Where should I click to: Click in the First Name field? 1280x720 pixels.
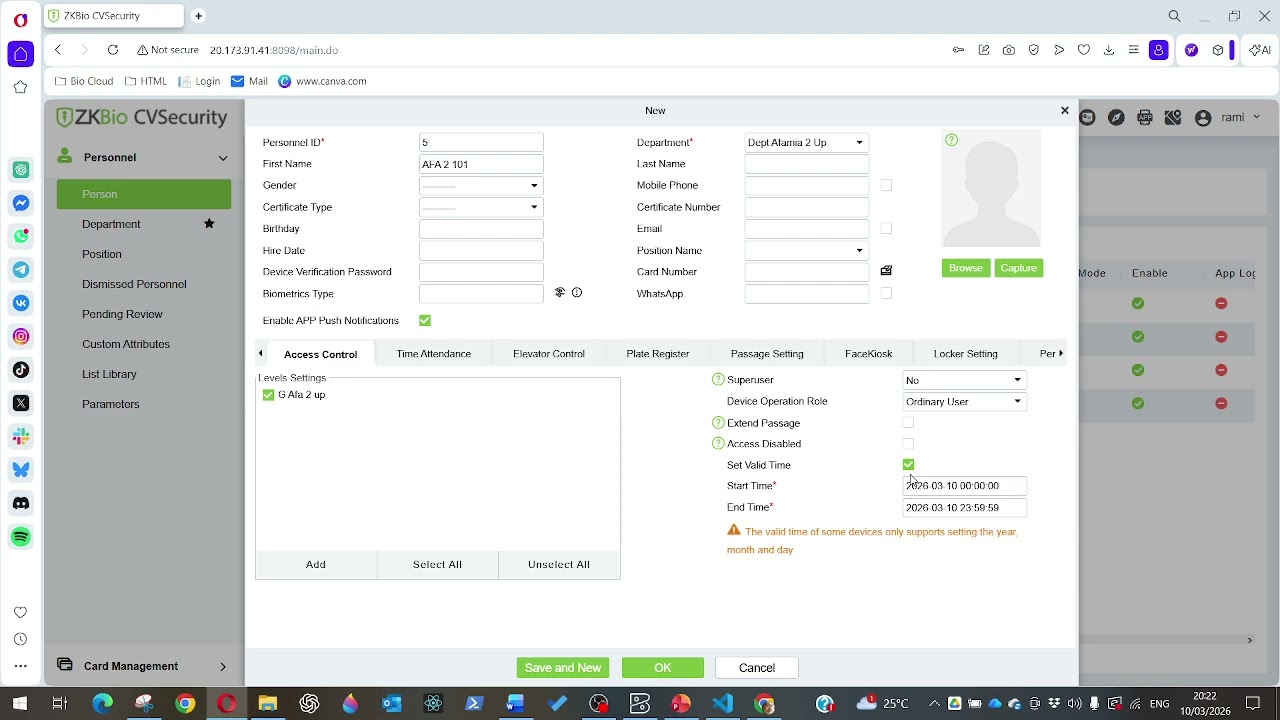[x=481, y=164]
